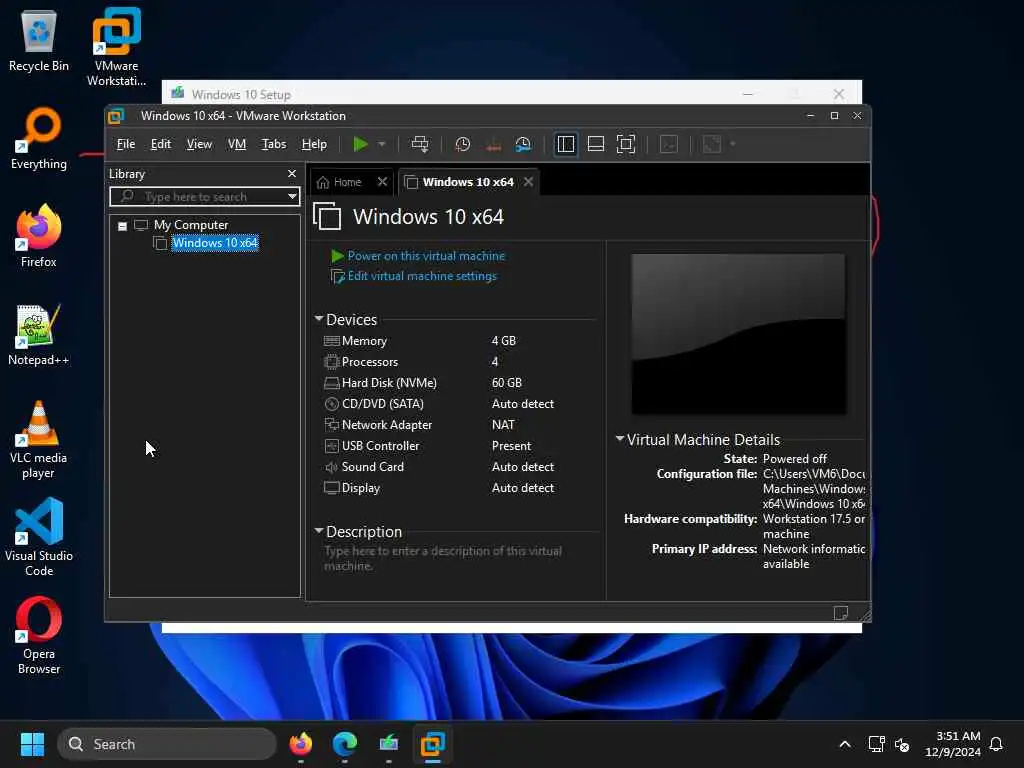Take a snapshot using the clock icon
Screen dimensions: 1024x768
(x=462, y=144)
